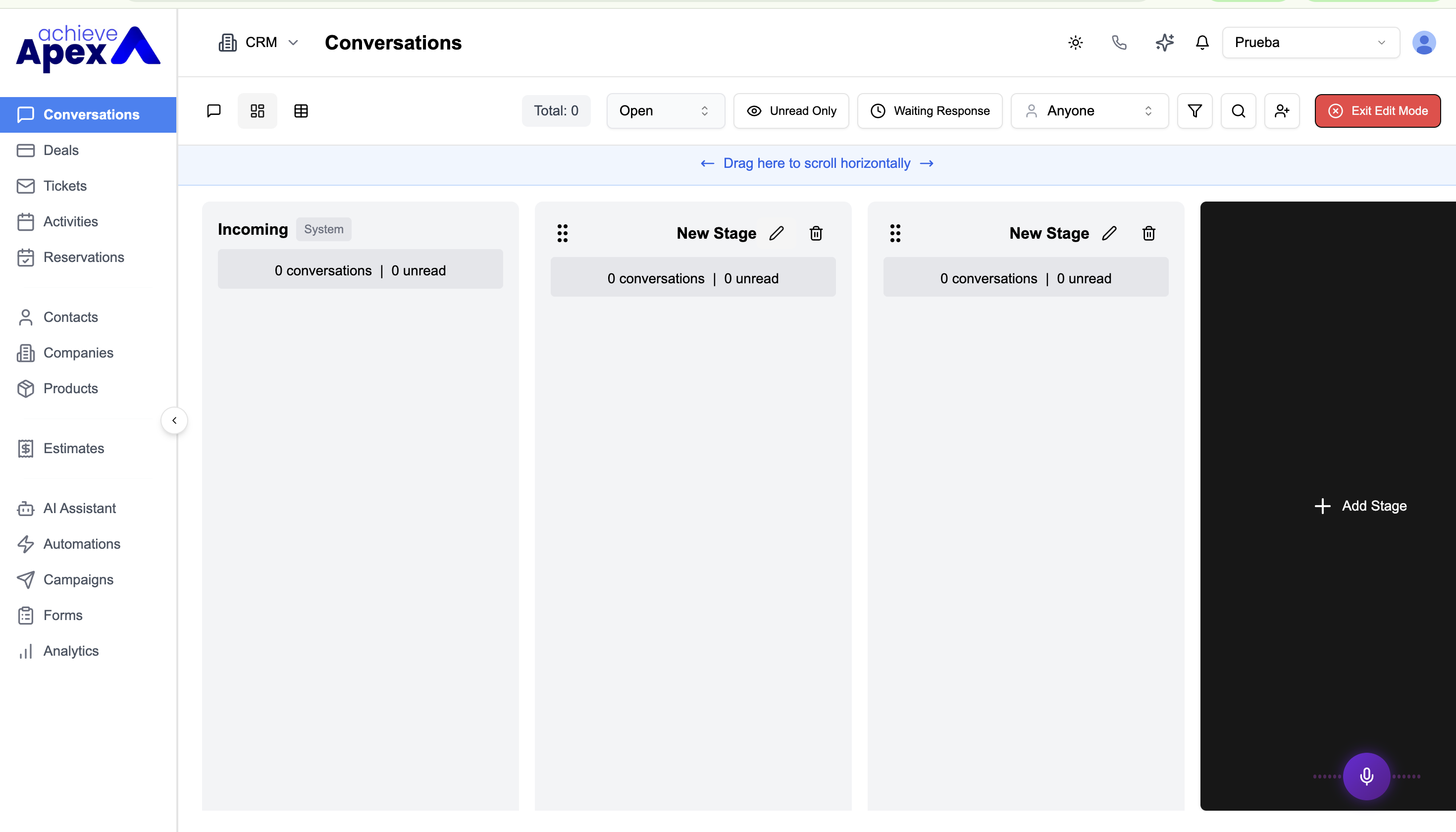
Task: Open the AI sparkles icon
Action: tap(1164, 42)
